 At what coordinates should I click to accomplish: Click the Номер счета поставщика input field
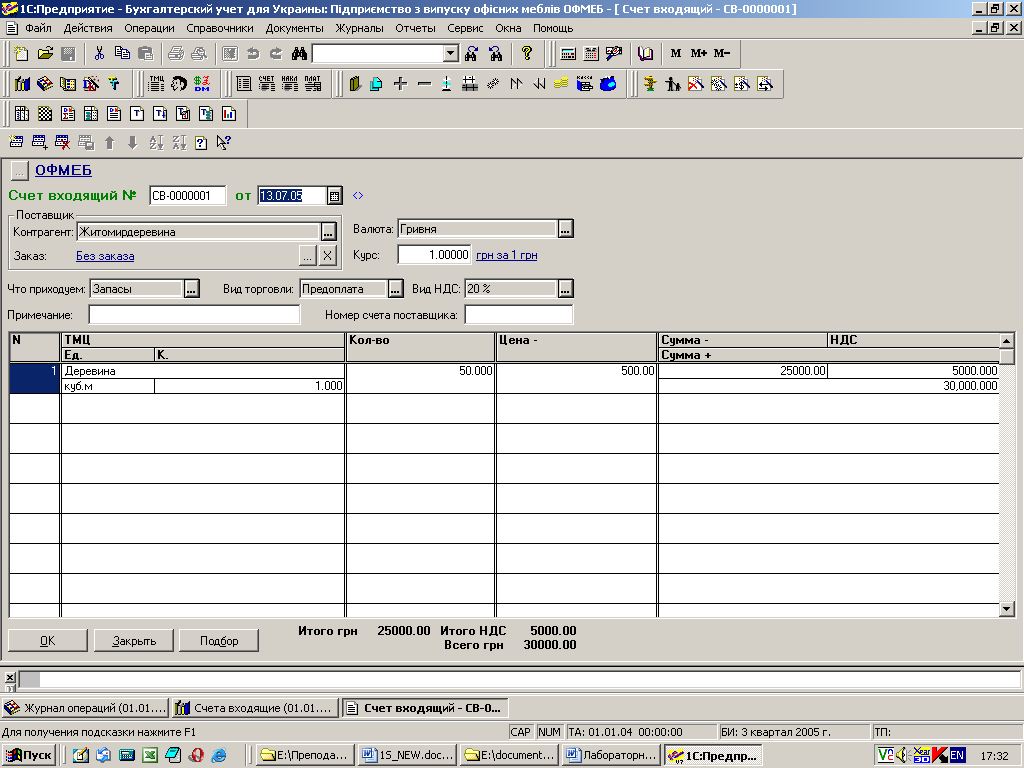click(x=519, y=315)
